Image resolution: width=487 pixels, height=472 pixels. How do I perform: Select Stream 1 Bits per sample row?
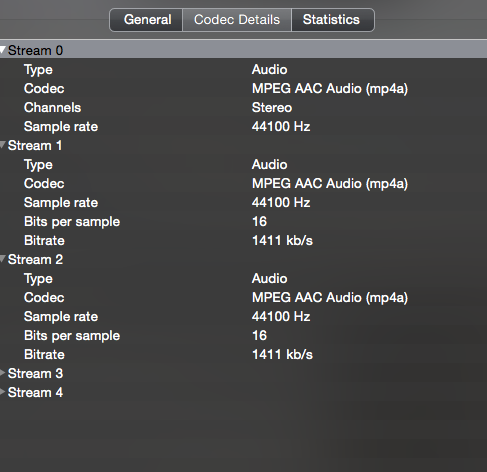coord(243,221)
